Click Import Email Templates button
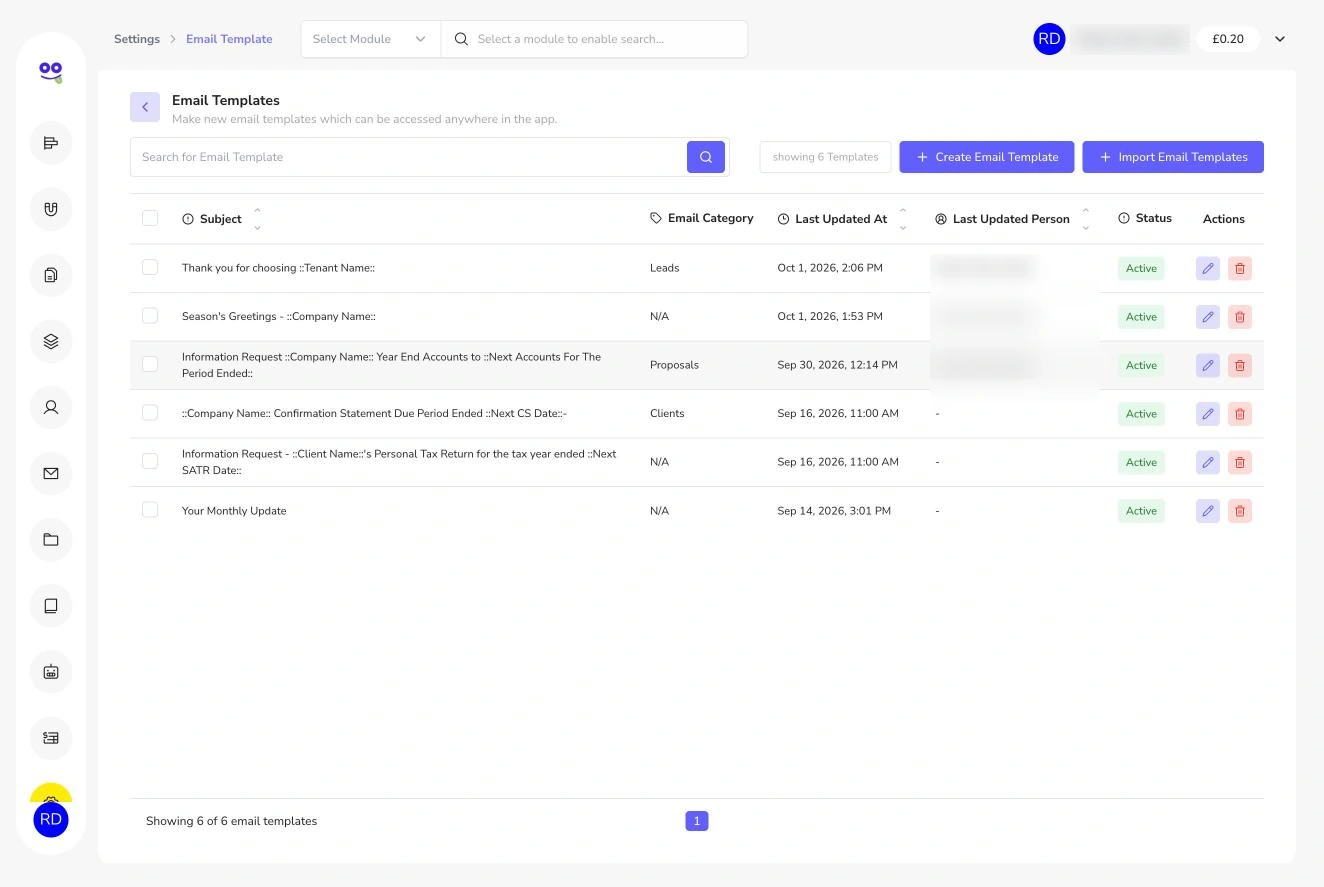Viewport: 1324px width, 887px height. (x=1173, y=157)
